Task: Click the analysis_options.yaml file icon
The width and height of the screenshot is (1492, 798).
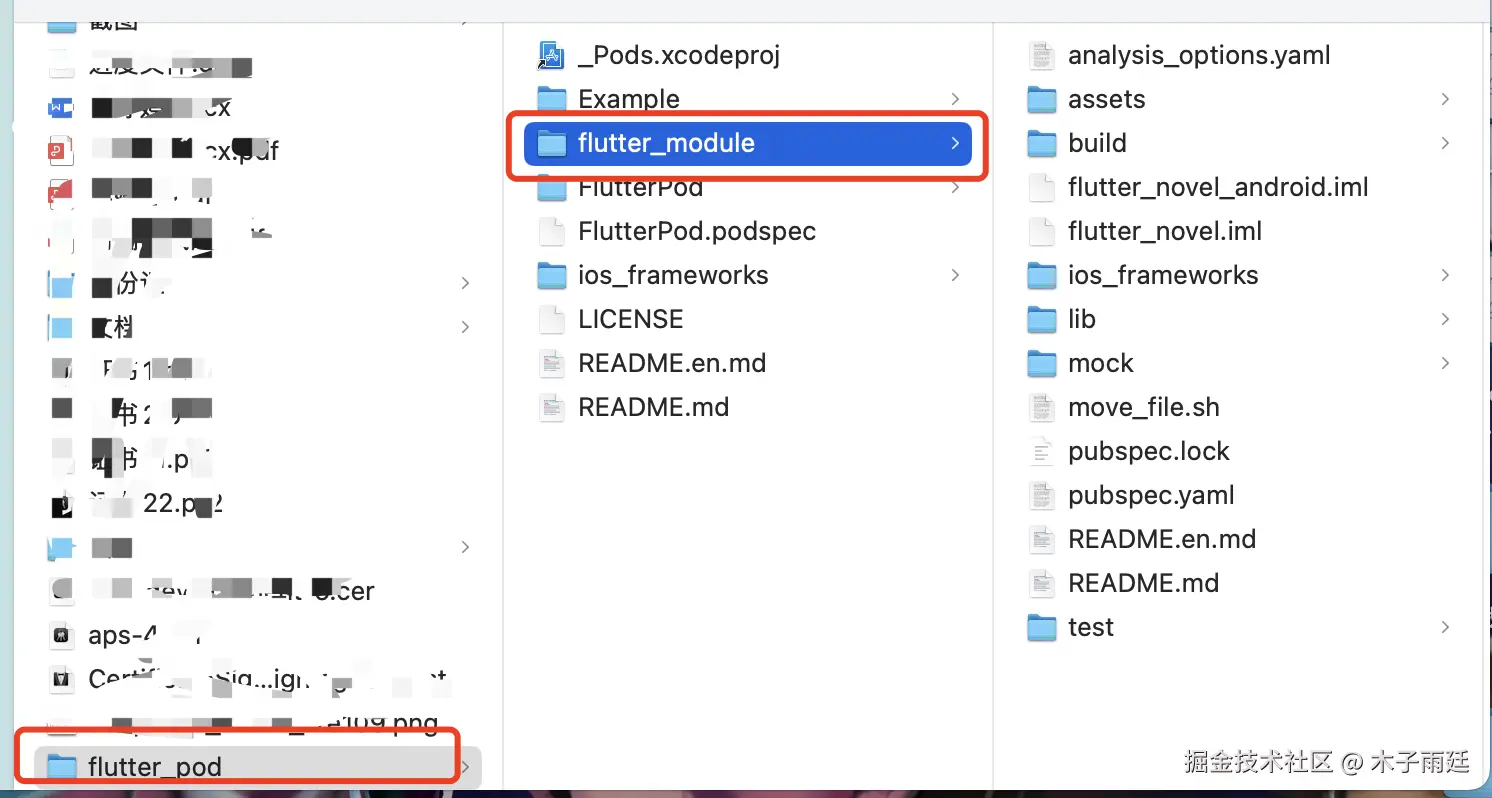Action: click(1042, 55)
